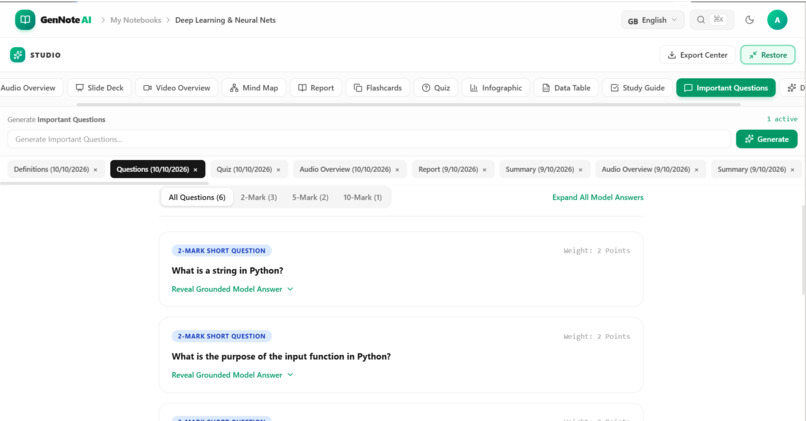This screenshot has width=806, height=421.
Task: Click the history chips horizontal scrollbar
Action: (104, 182)
